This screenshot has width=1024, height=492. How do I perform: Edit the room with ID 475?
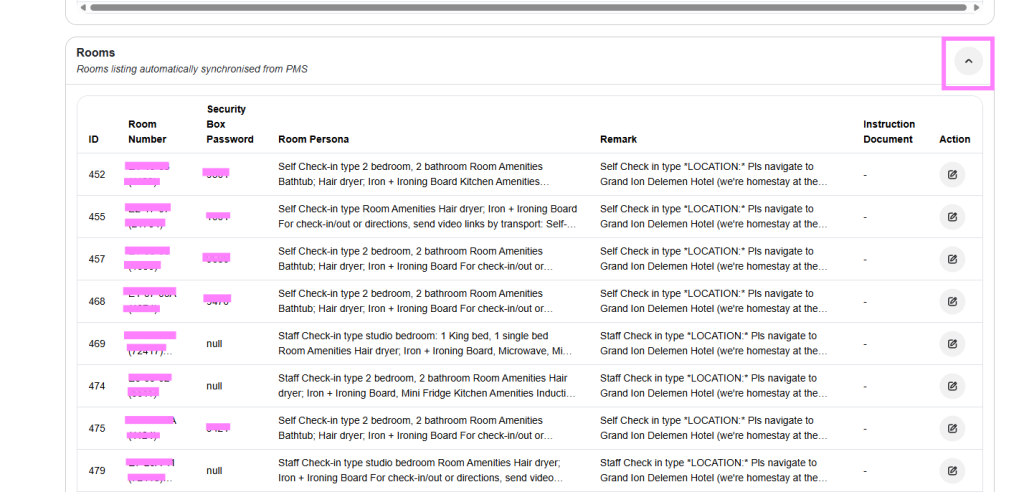click(952, 428)
